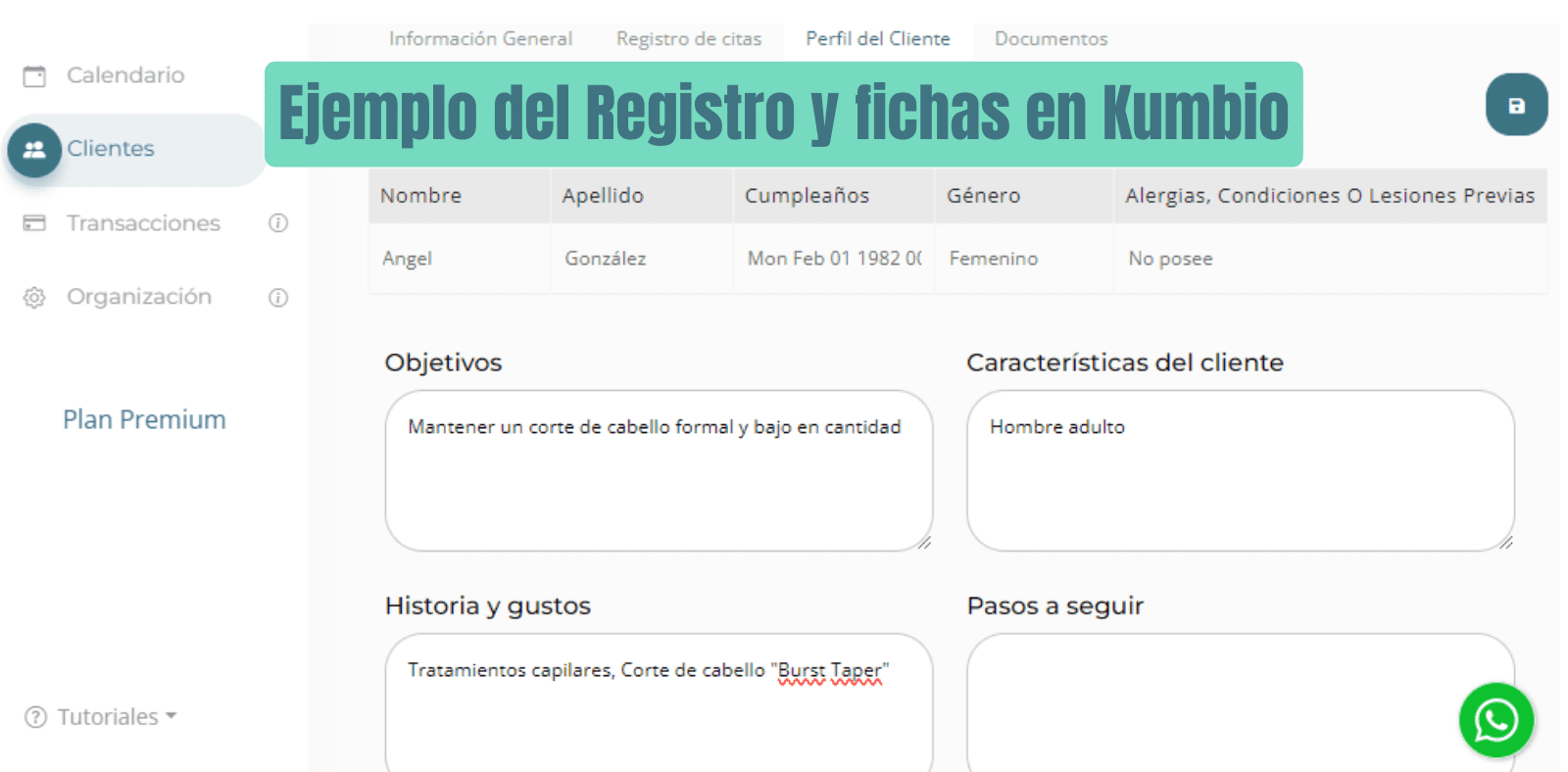This screenshot has height=772, width=1568.
Task: Click the birthday cell 'Mon Feb 01 1982'
Action: point(834,259)
